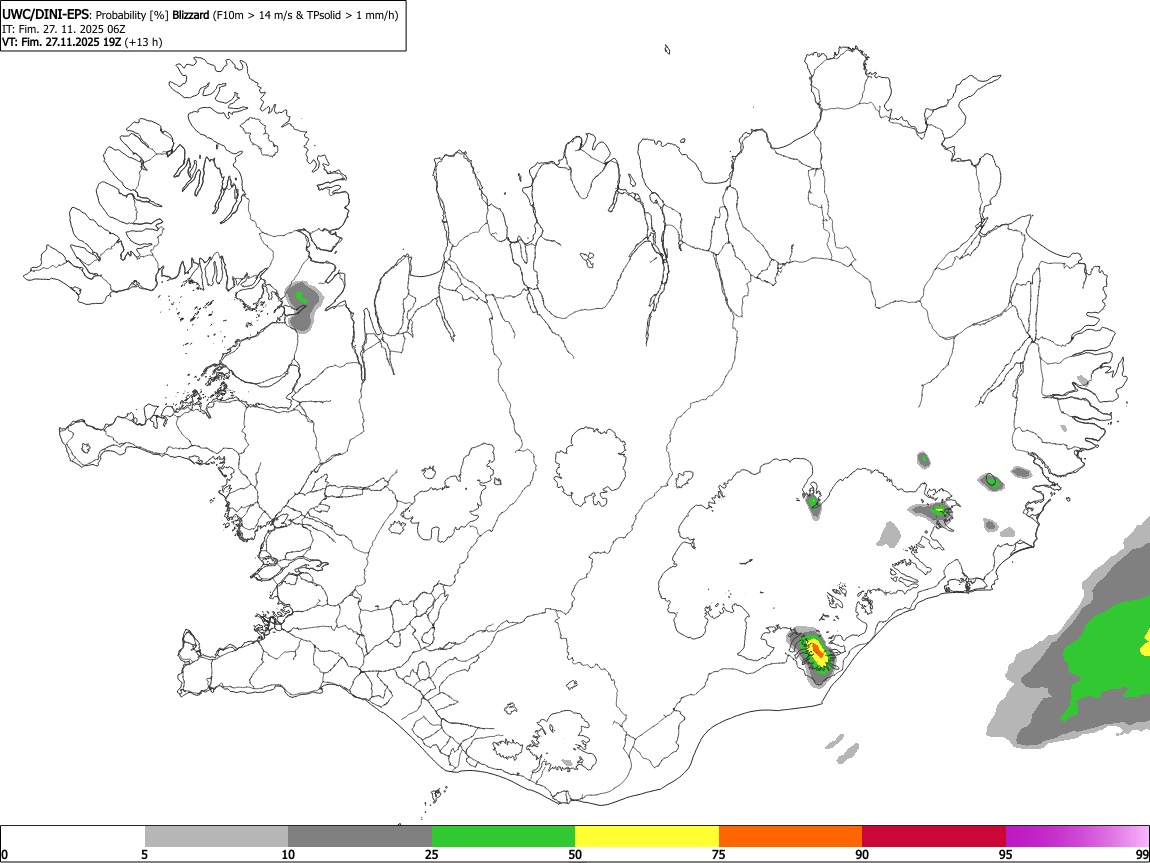Click the dark gray 10-25% legend swatch
The height and width of the screenshot is (863, 1150).
tap(360, 836)
